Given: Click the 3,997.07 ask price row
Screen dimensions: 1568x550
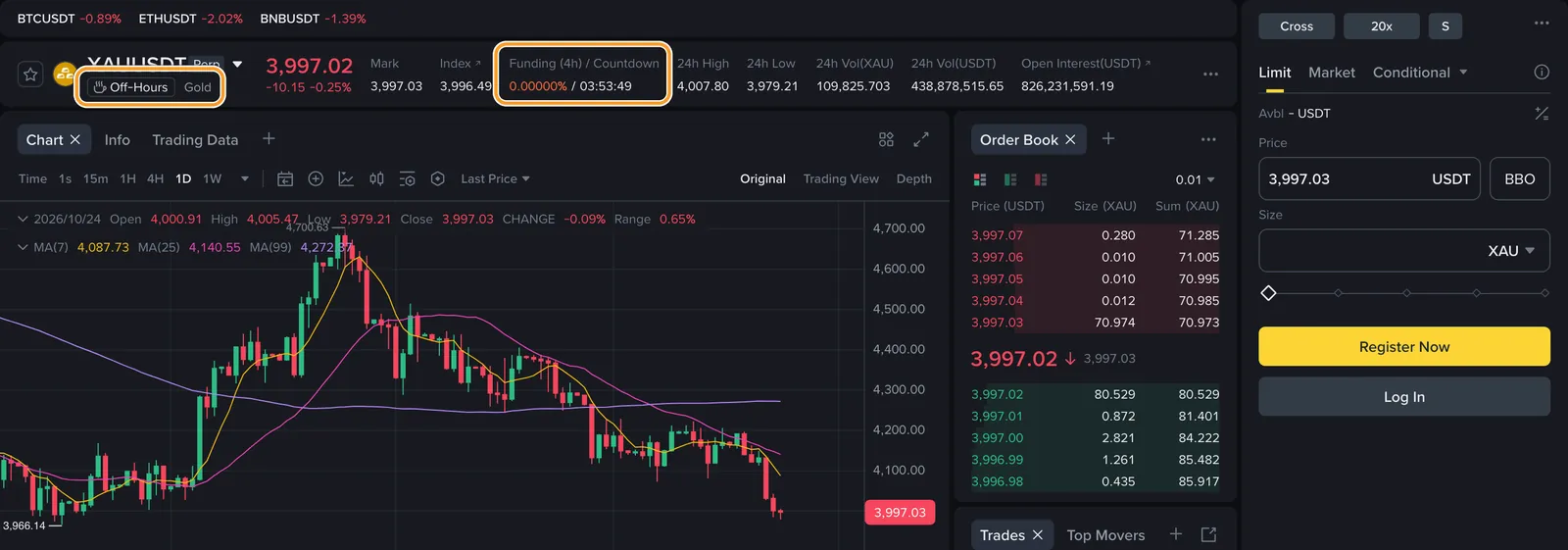Looking at the screenshot, I should point(1095,235).
